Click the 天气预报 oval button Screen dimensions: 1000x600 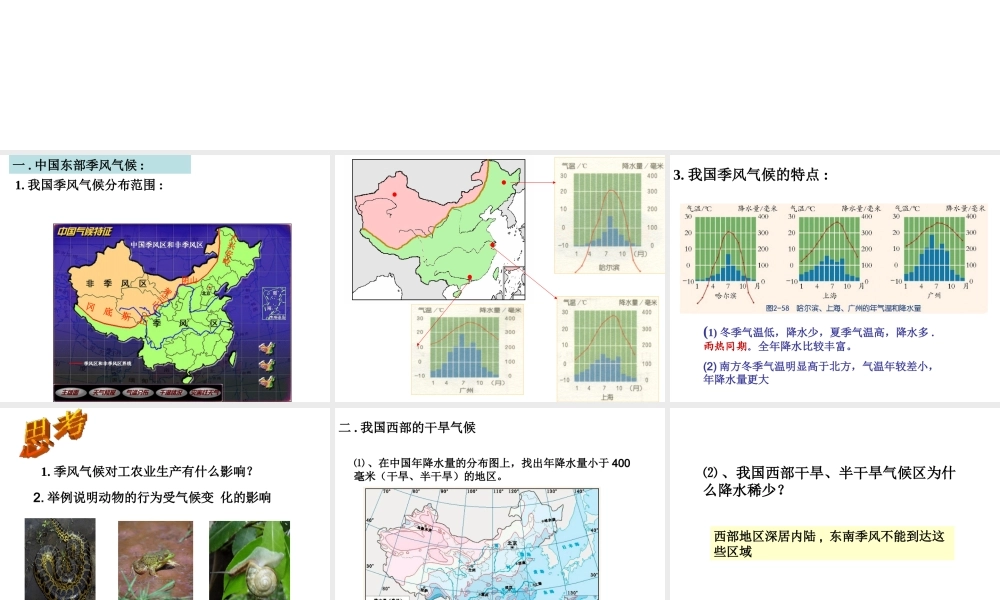[103, 393]
